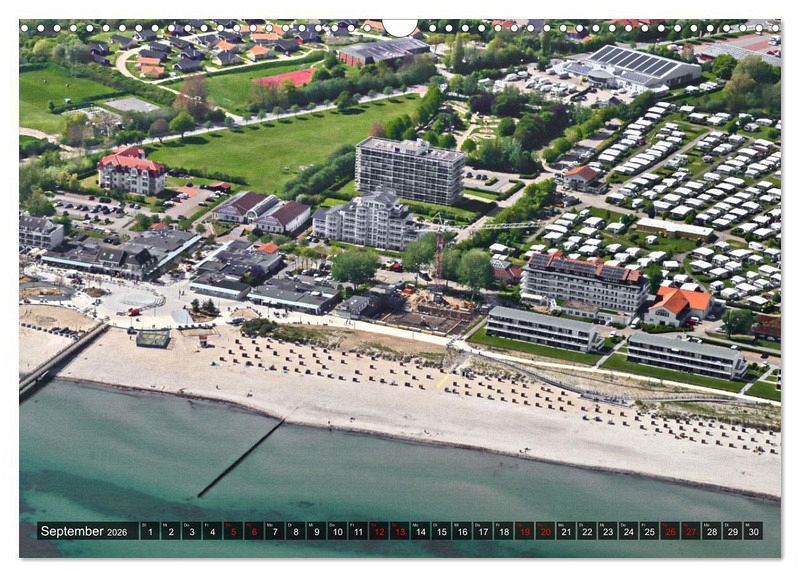Select day 4 in the calendar strip

coord(212,531)
